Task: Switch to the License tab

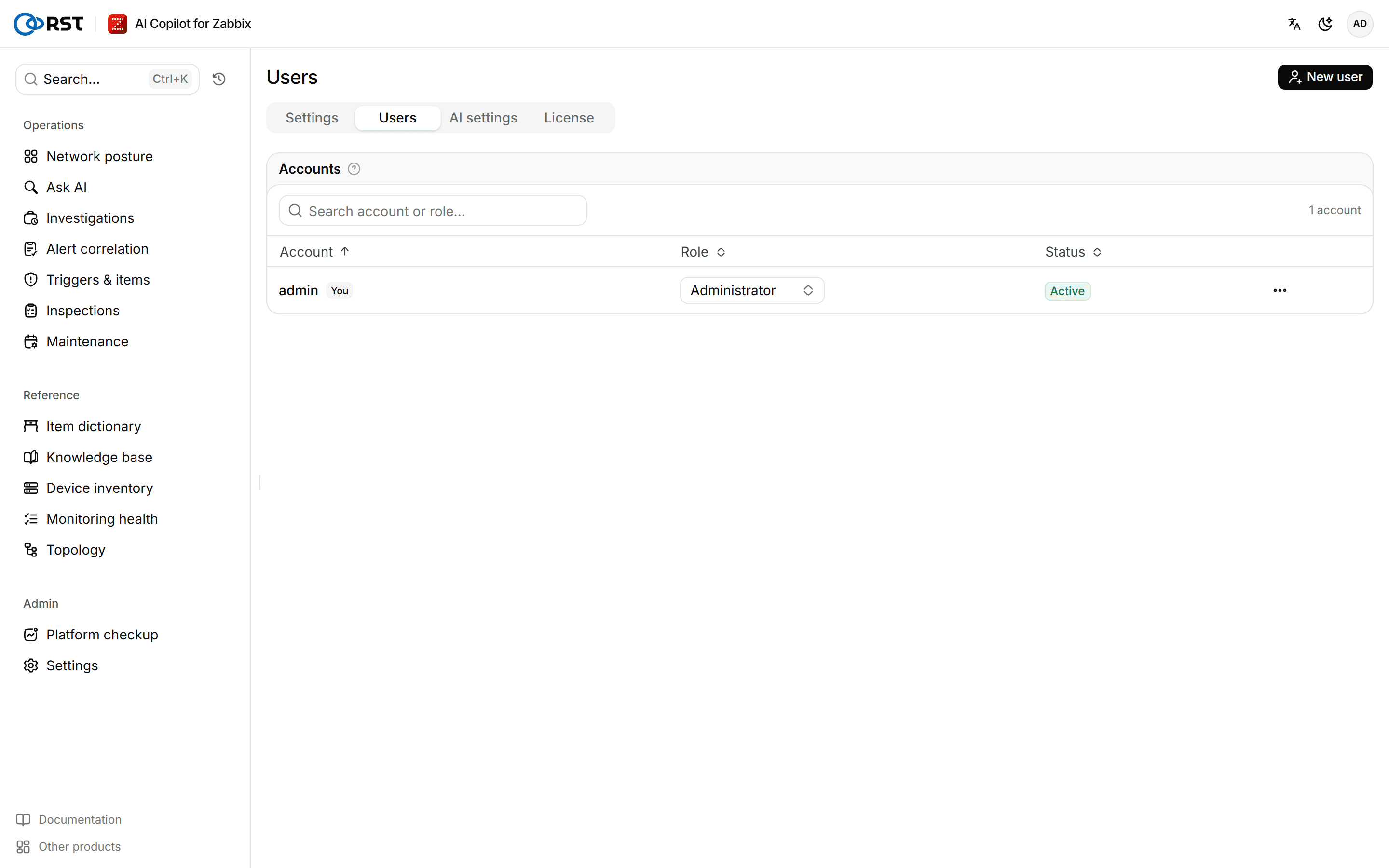Action: point(569,118)
